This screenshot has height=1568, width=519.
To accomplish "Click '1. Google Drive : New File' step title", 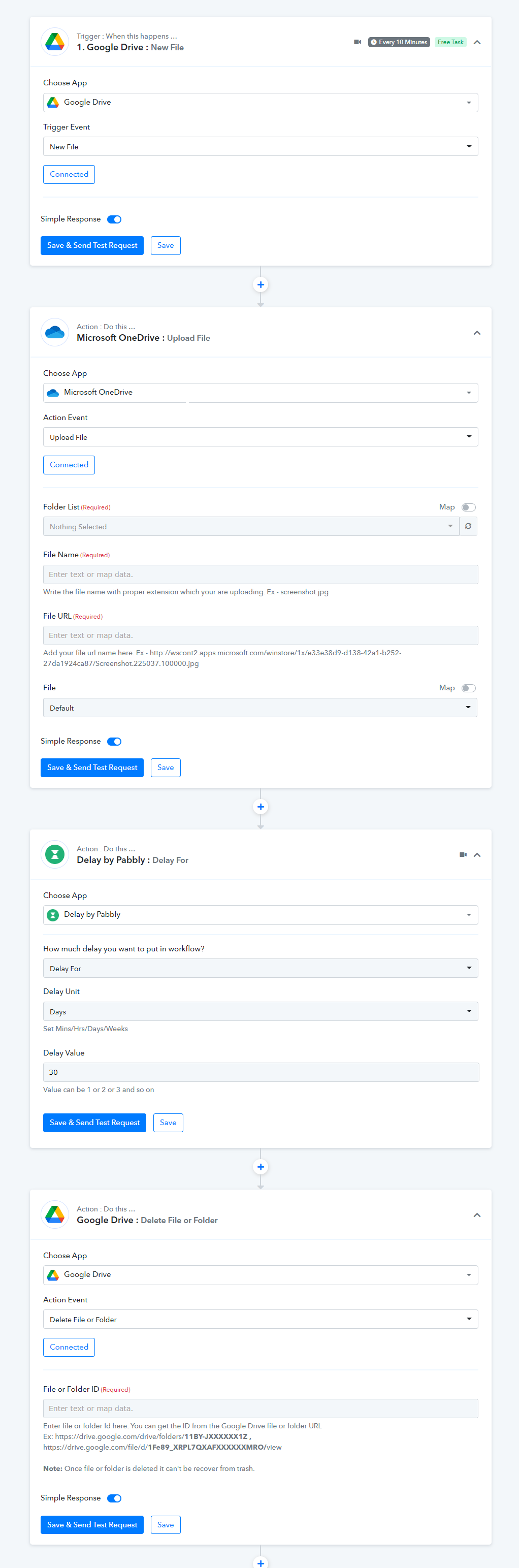I will [x=130, y=47].
